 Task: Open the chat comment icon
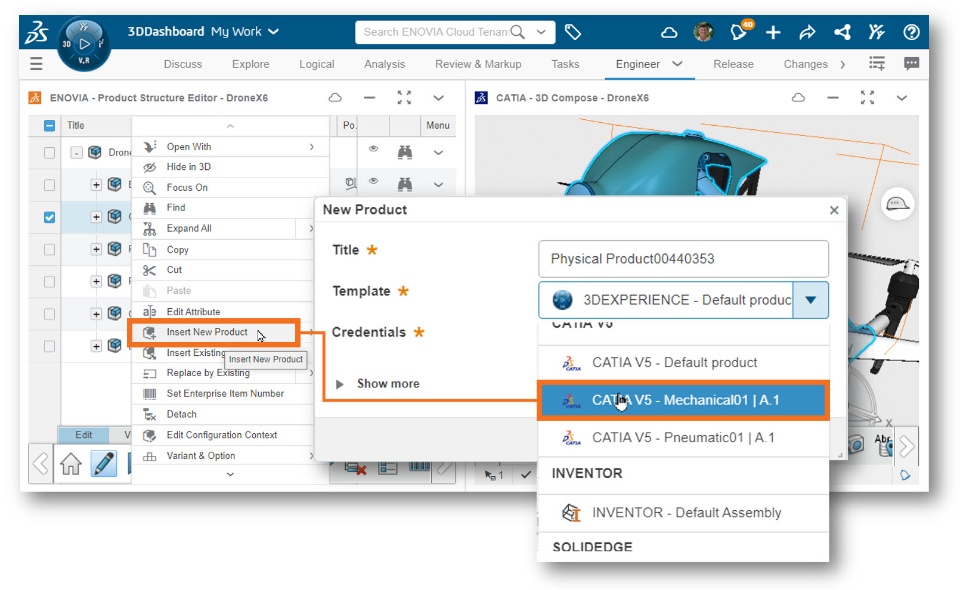coord(911,64)
